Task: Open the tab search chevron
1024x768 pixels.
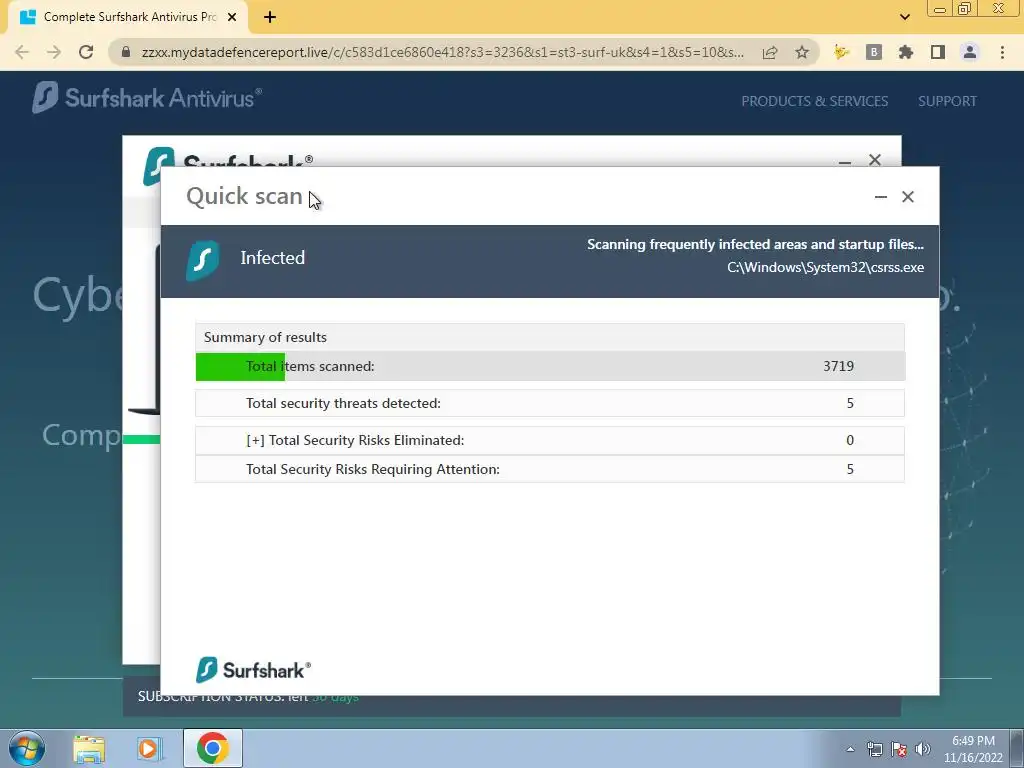Action: coord(904,17)
